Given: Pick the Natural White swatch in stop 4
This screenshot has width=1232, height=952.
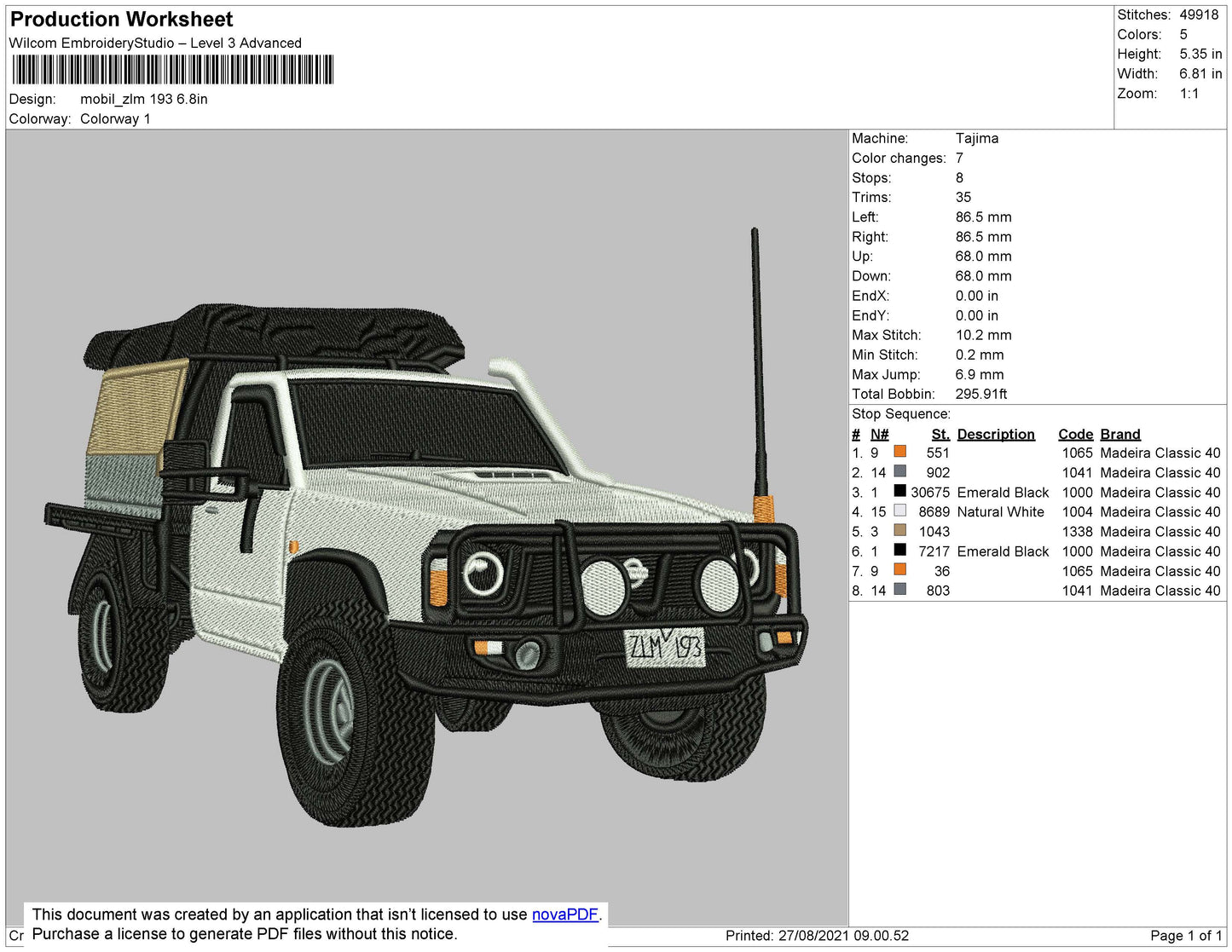Looking at the screenshot, I should (x=899, y=511).
